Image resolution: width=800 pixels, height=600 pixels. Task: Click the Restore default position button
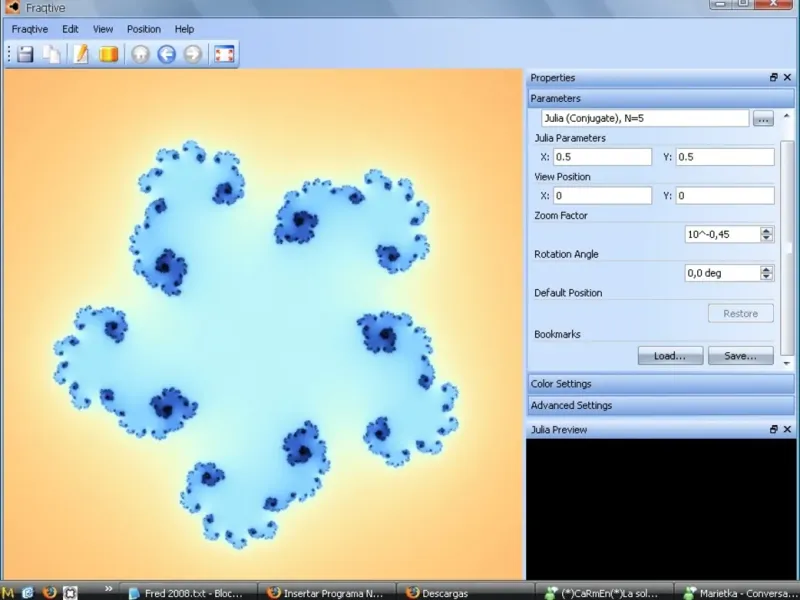point(741,313)
